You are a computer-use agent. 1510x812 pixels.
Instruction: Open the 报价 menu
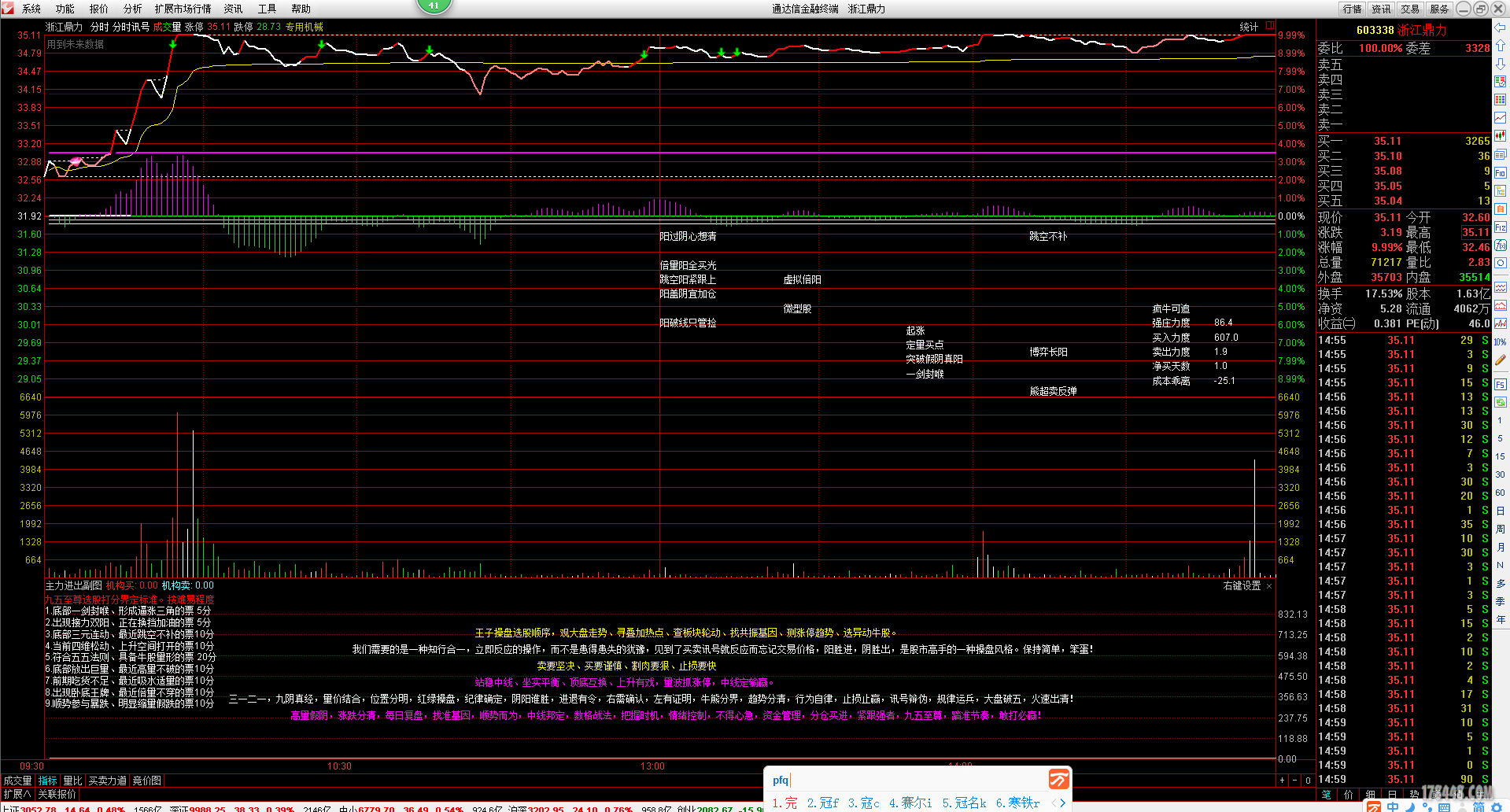99,9
